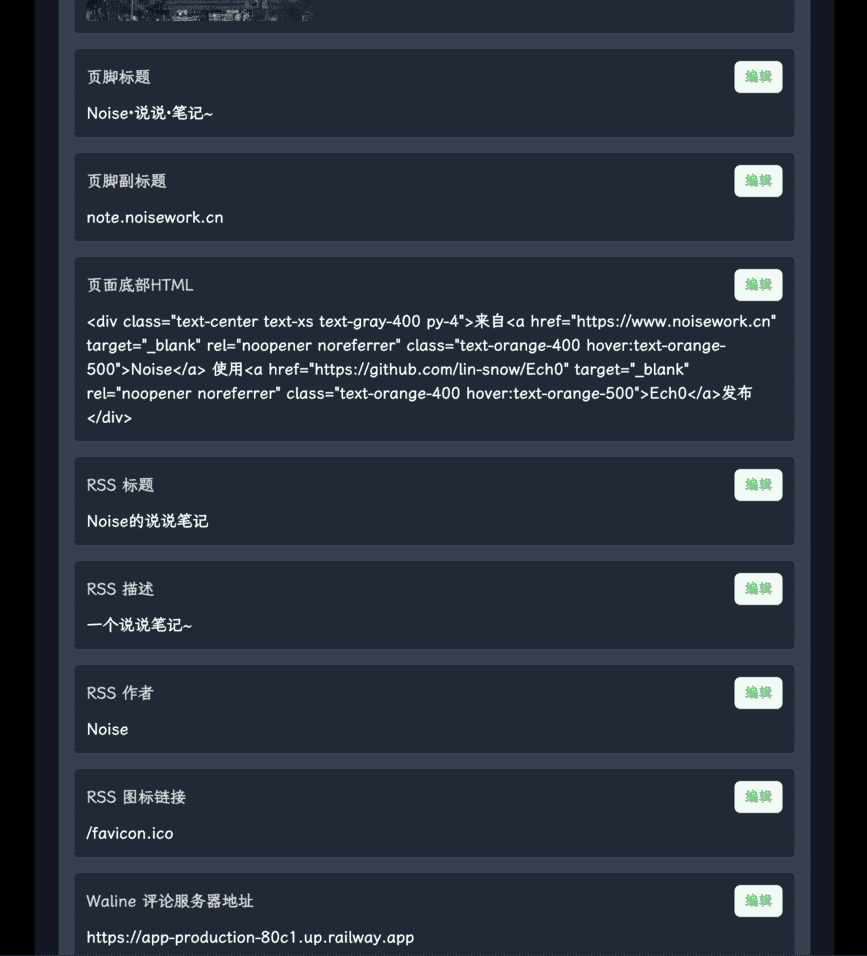The height and width of the screenshot is (956, 867).
Task: Click the image thumbnail at the top
Action: [199, 11]
